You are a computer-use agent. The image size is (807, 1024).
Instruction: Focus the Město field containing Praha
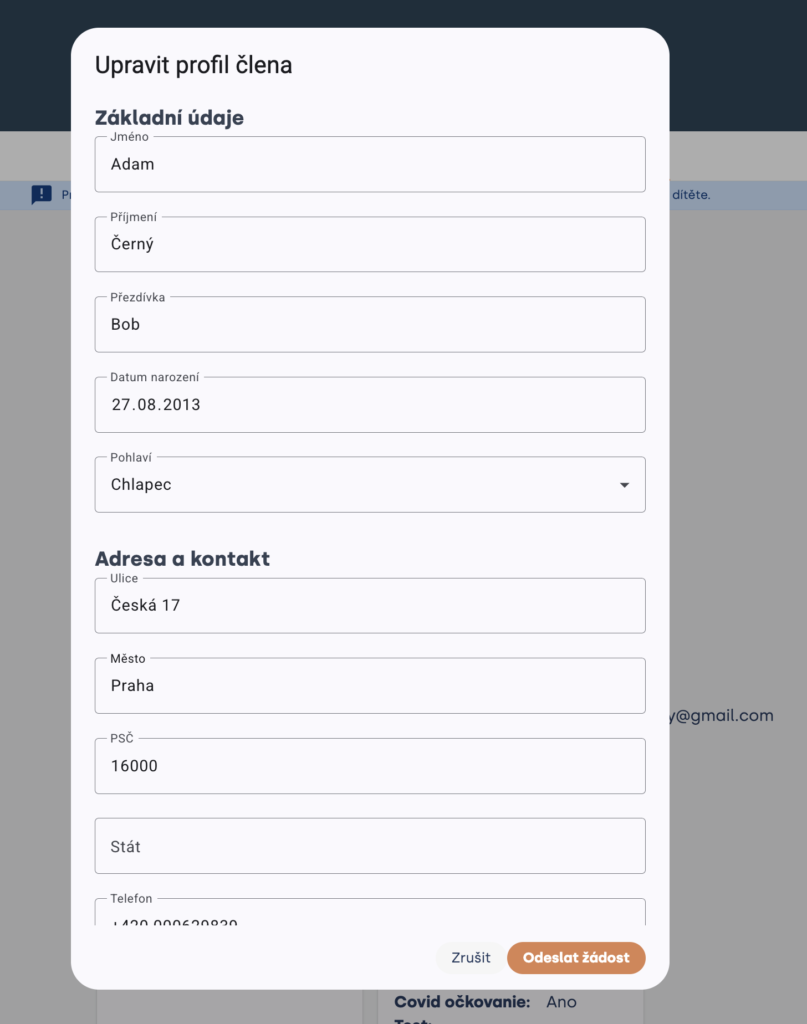pos(370,686)
